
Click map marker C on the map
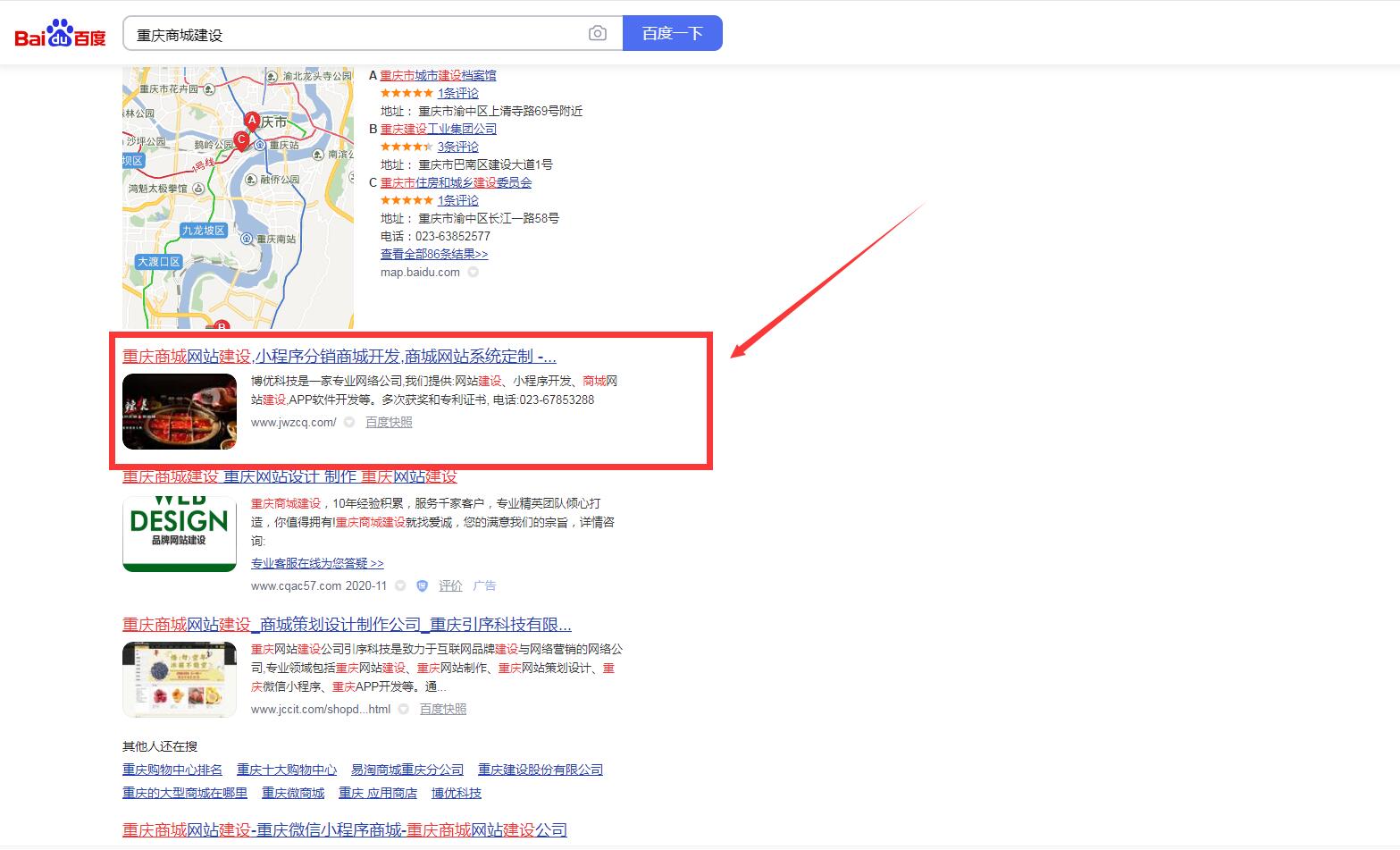[x=240, y=139]
